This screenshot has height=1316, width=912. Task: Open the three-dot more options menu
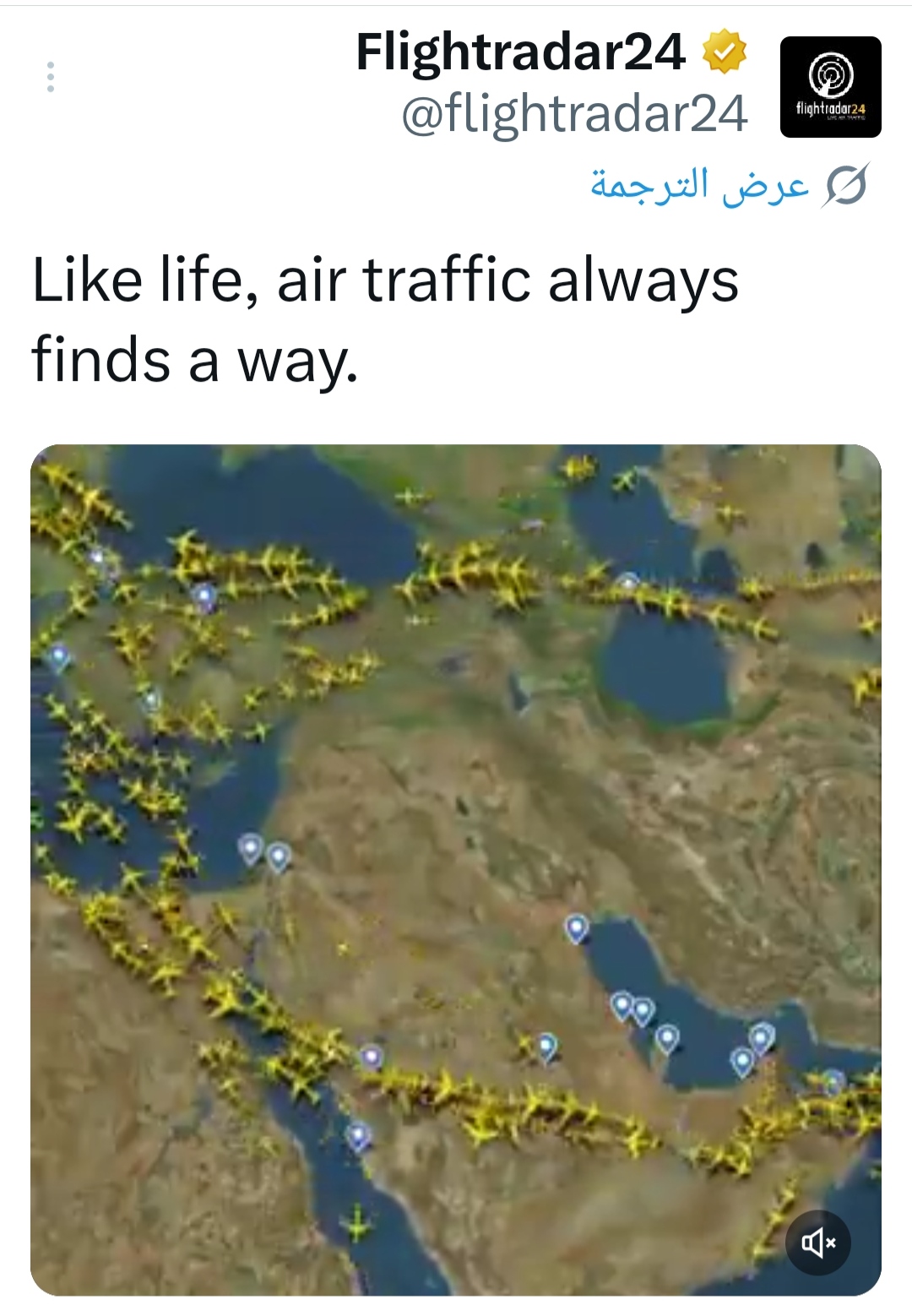click(51, 77)
